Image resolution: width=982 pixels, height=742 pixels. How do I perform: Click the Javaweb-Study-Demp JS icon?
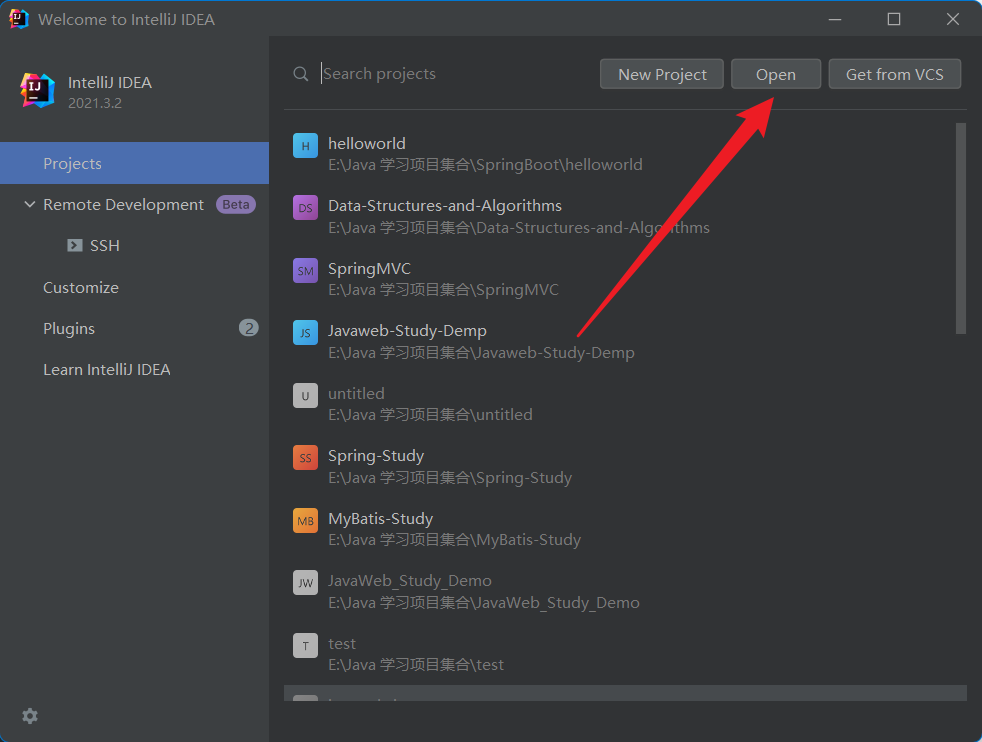[305, 332]
